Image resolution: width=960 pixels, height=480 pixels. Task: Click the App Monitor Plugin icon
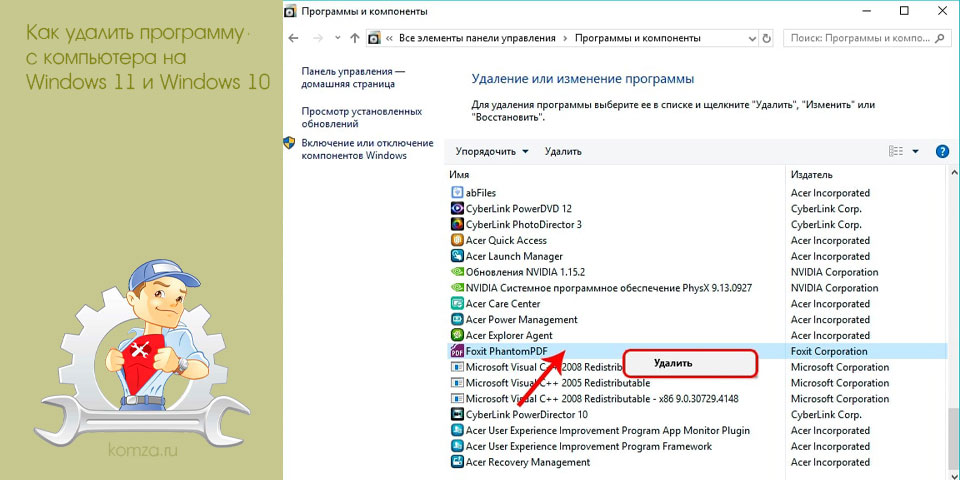(x=457, y=430)
